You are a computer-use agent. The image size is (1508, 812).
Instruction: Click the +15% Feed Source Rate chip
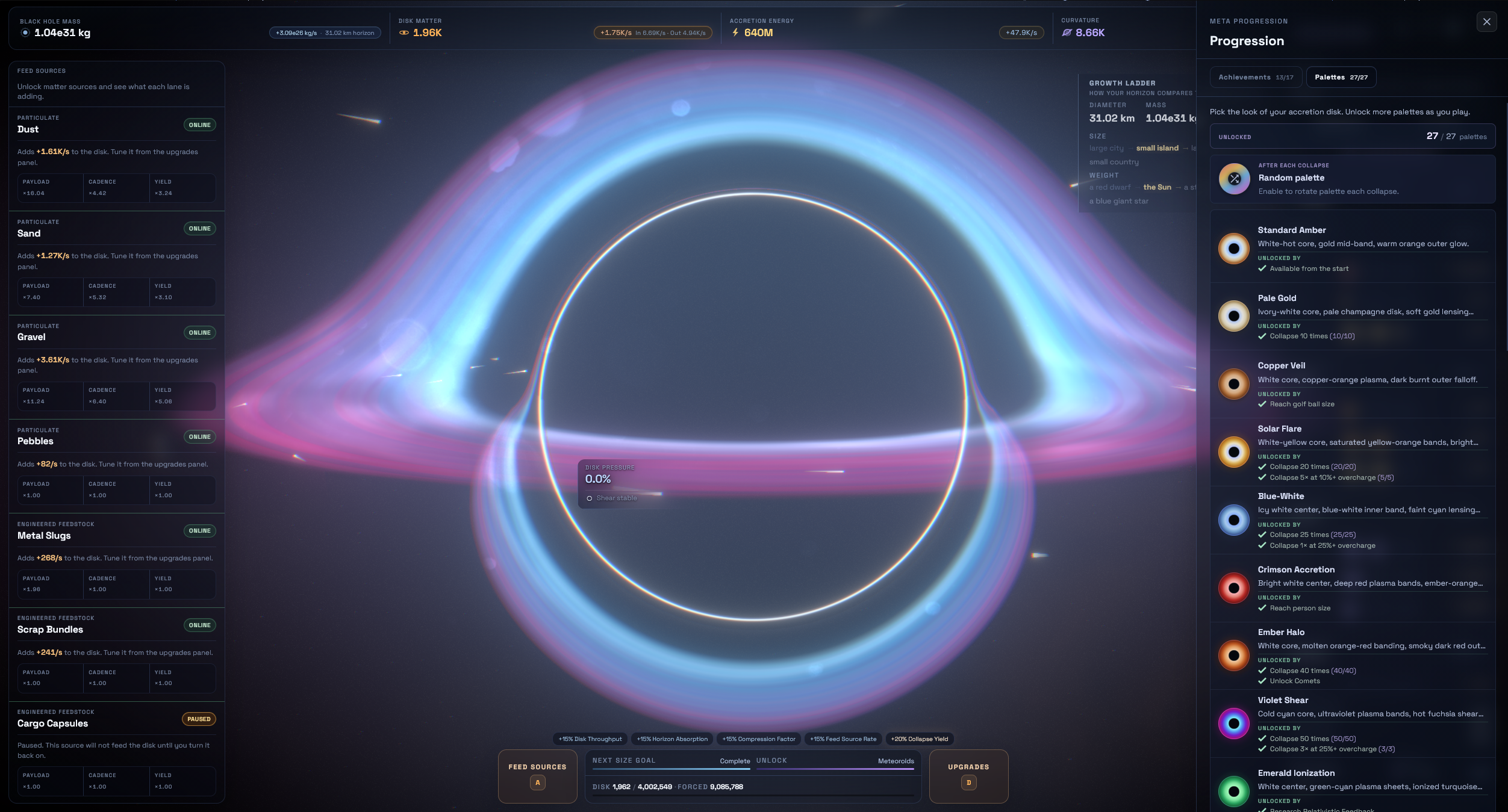point(843,739)
